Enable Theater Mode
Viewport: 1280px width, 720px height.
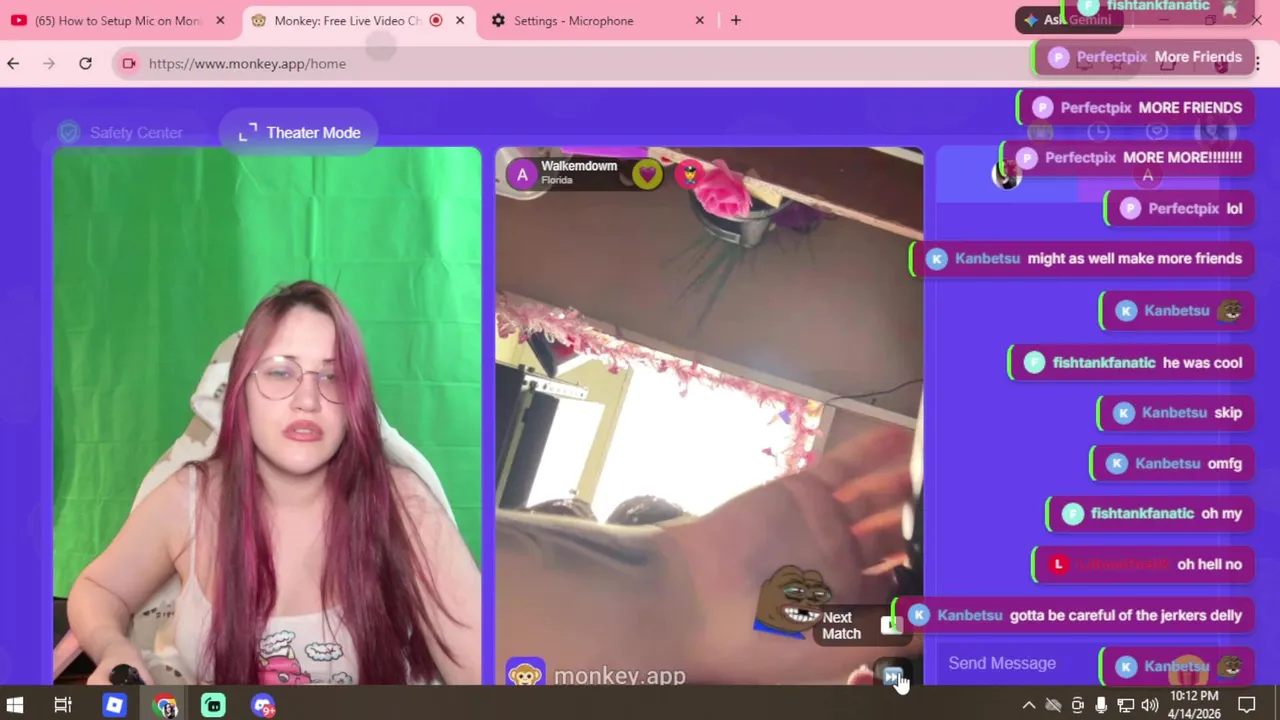tap(298, 132)
